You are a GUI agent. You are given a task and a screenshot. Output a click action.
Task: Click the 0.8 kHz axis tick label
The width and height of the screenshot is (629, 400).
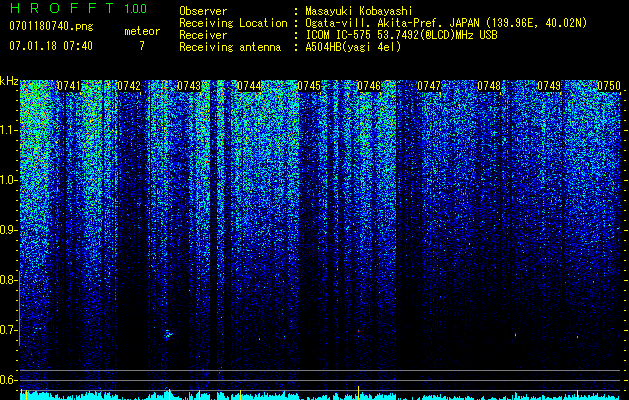[x=9, y=280]
